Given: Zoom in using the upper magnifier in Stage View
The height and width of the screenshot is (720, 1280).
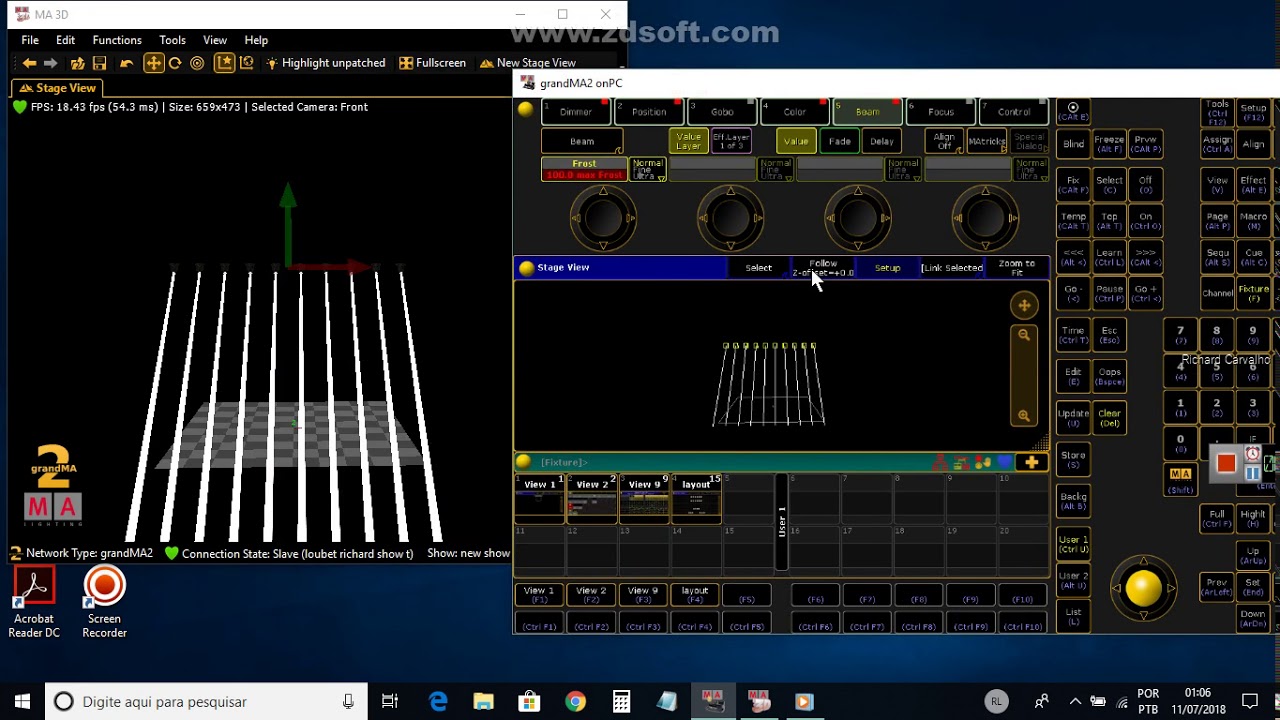Looking at the screenshot, I should click(x=1024, y=336).
